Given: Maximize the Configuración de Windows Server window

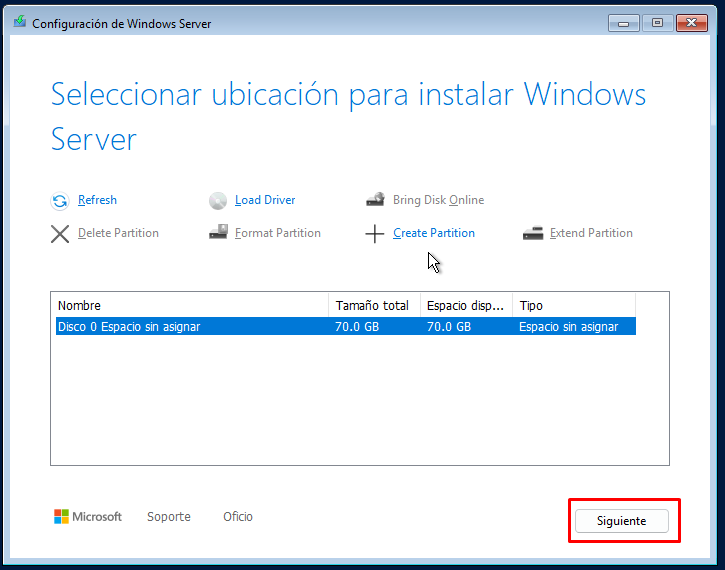Looking at the screenshot, I should pos(657,23).
